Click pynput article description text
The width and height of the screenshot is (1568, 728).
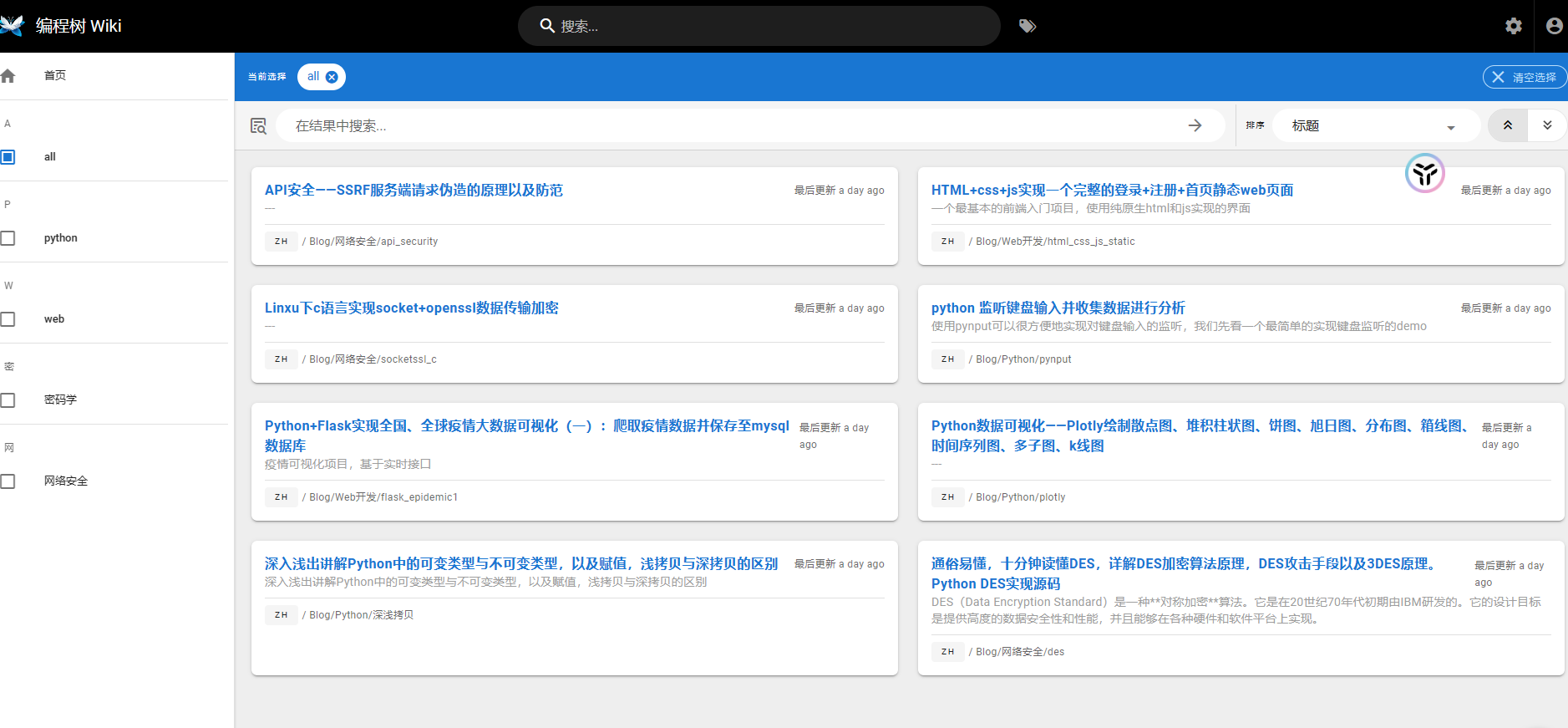(x=1179, y=326)
